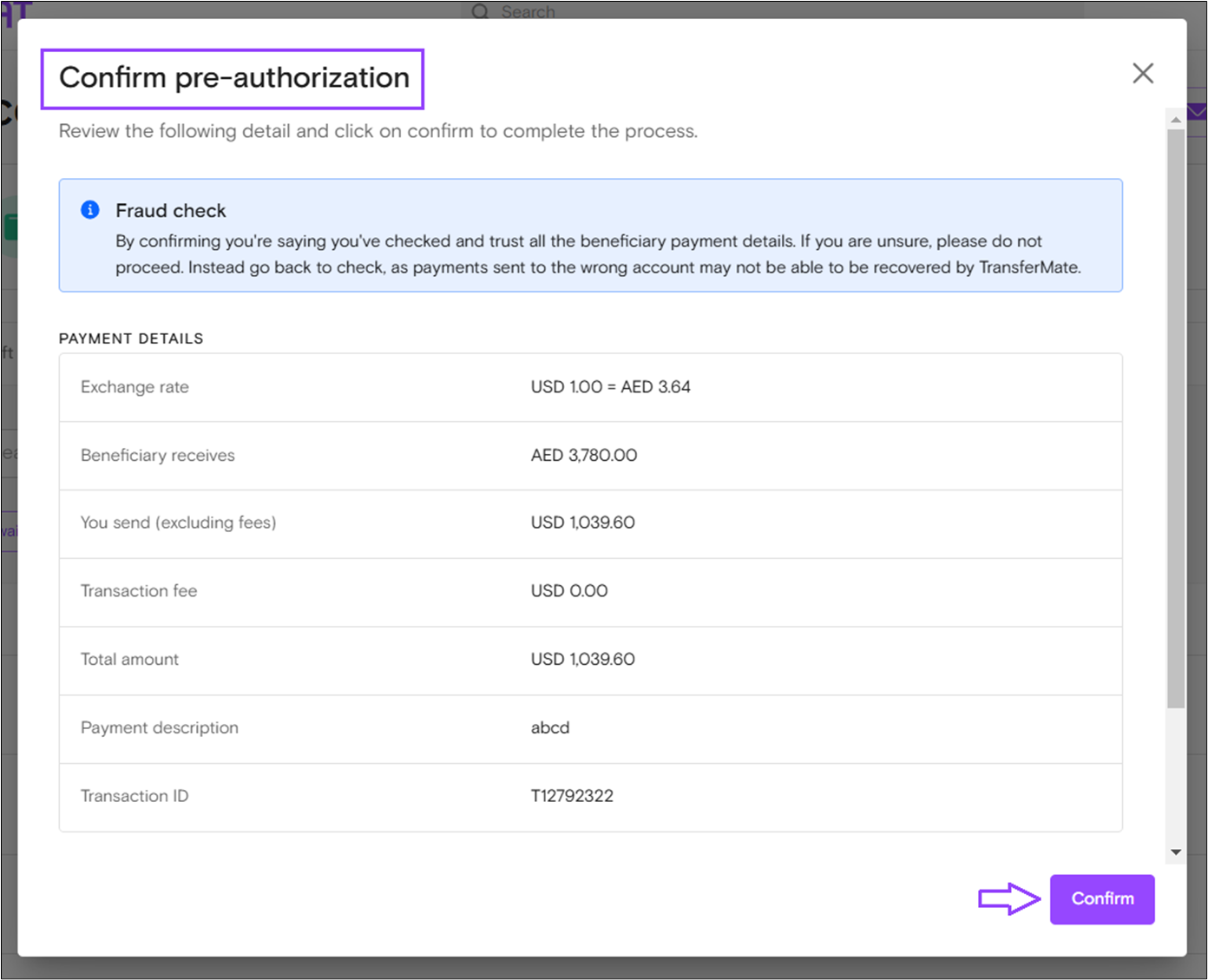The height and width of the screenshot is (980, 1208).
Task: Click the dialog's vertical scrollbar thumb
Action: click(x=1176, y=417)
